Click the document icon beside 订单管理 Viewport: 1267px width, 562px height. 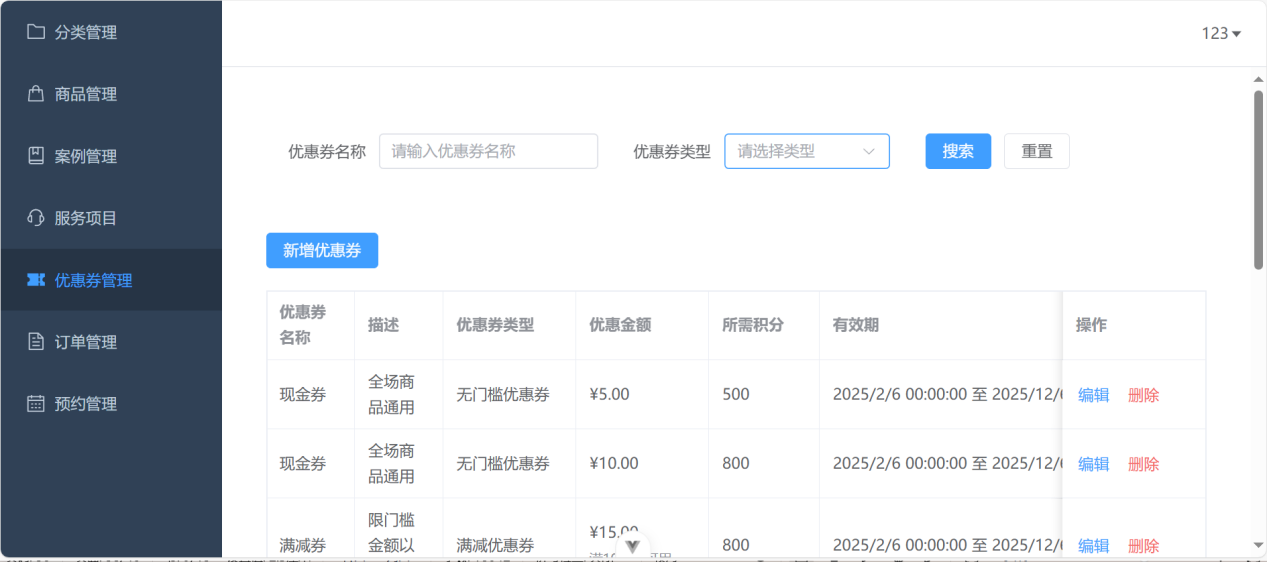pos(36,342)
